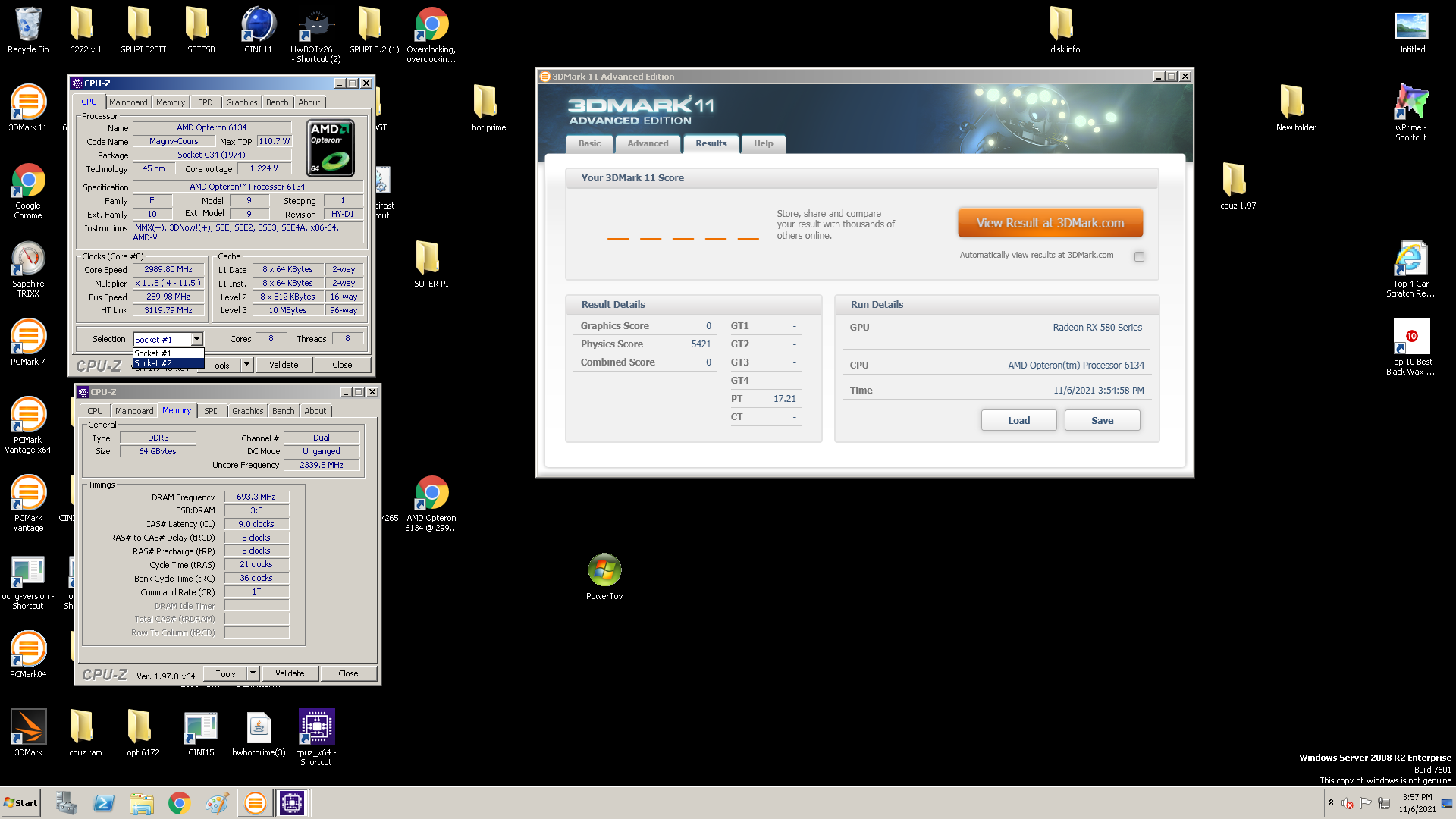The image size is (1456, 819).
Task: Open the cpuz_x64 shortcut icon
Action: (316, 738)
